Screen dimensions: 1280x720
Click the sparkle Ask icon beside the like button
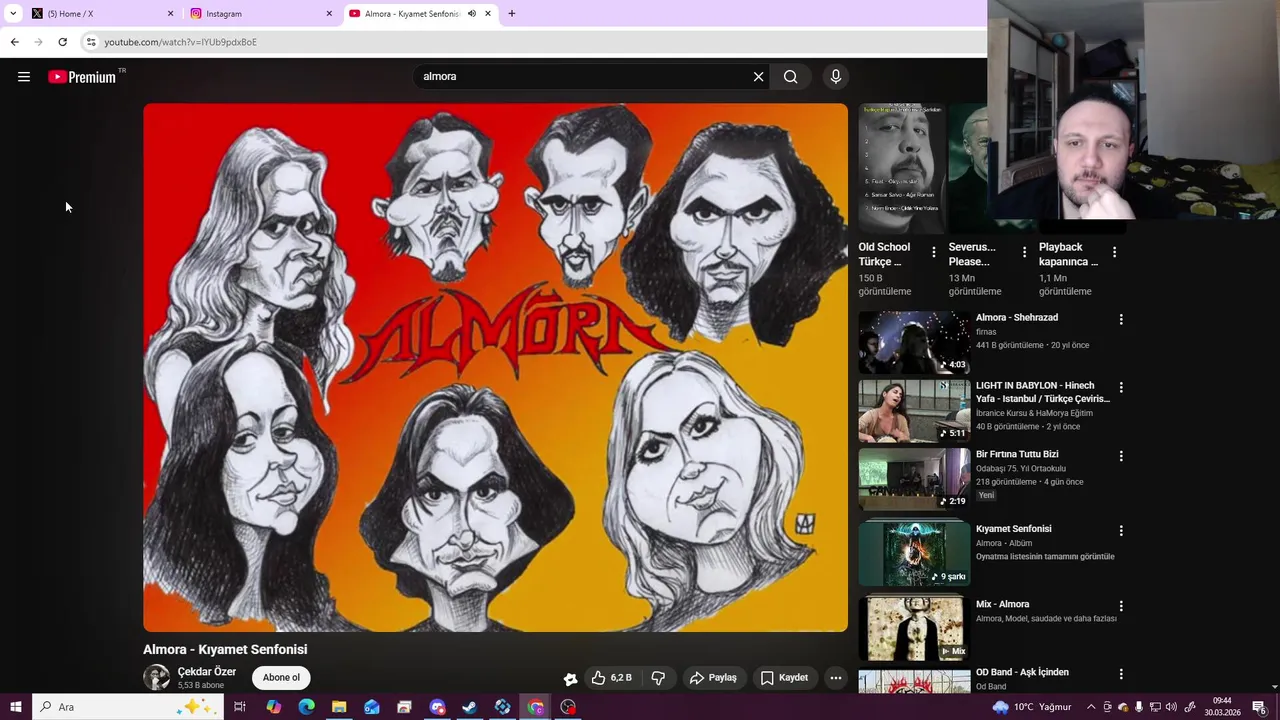[570, 678]
